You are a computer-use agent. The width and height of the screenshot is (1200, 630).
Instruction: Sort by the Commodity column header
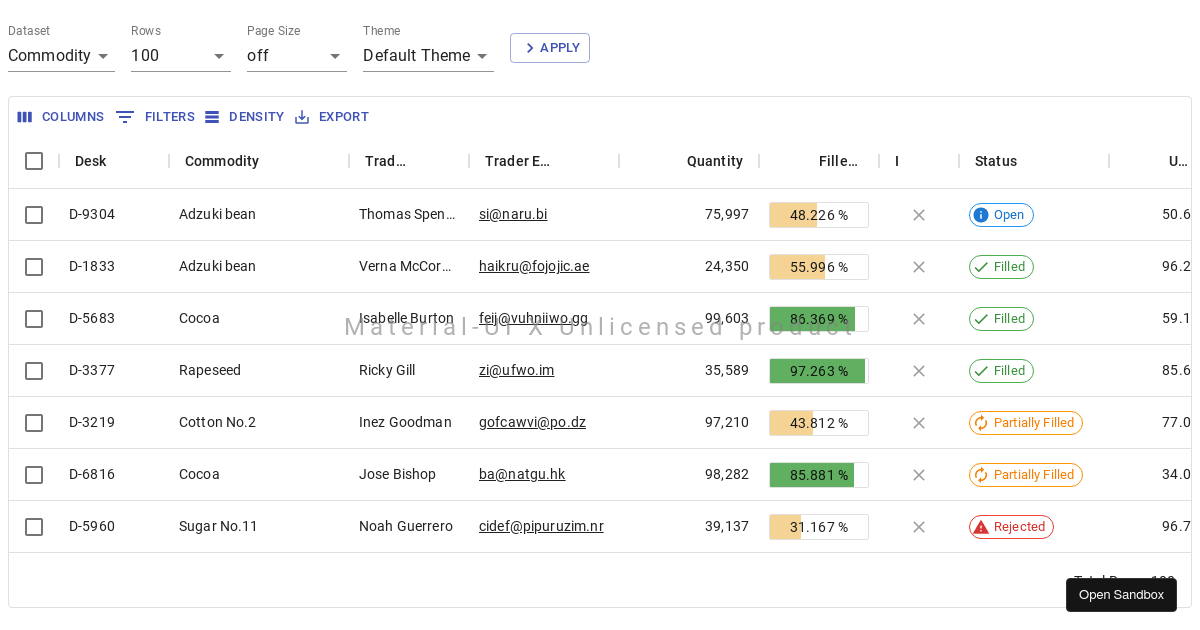coord(222,161)
